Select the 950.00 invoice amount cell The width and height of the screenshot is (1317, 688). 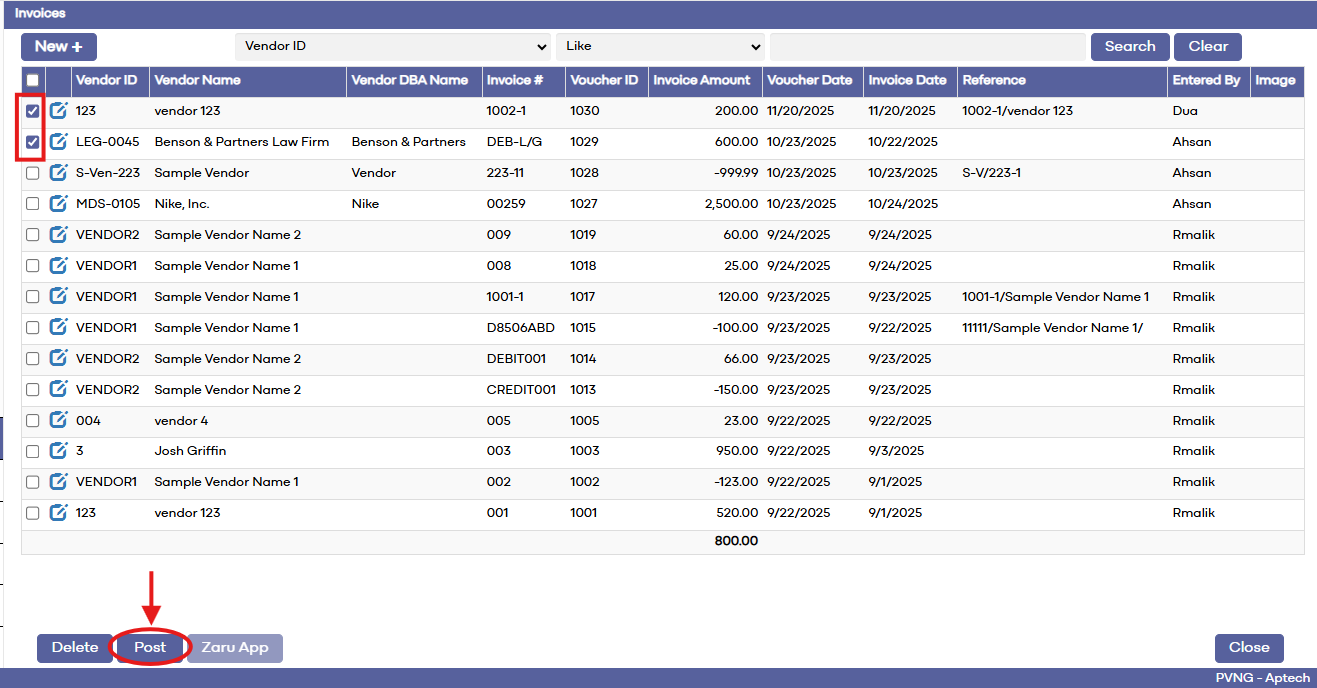[x=738, y=451]
